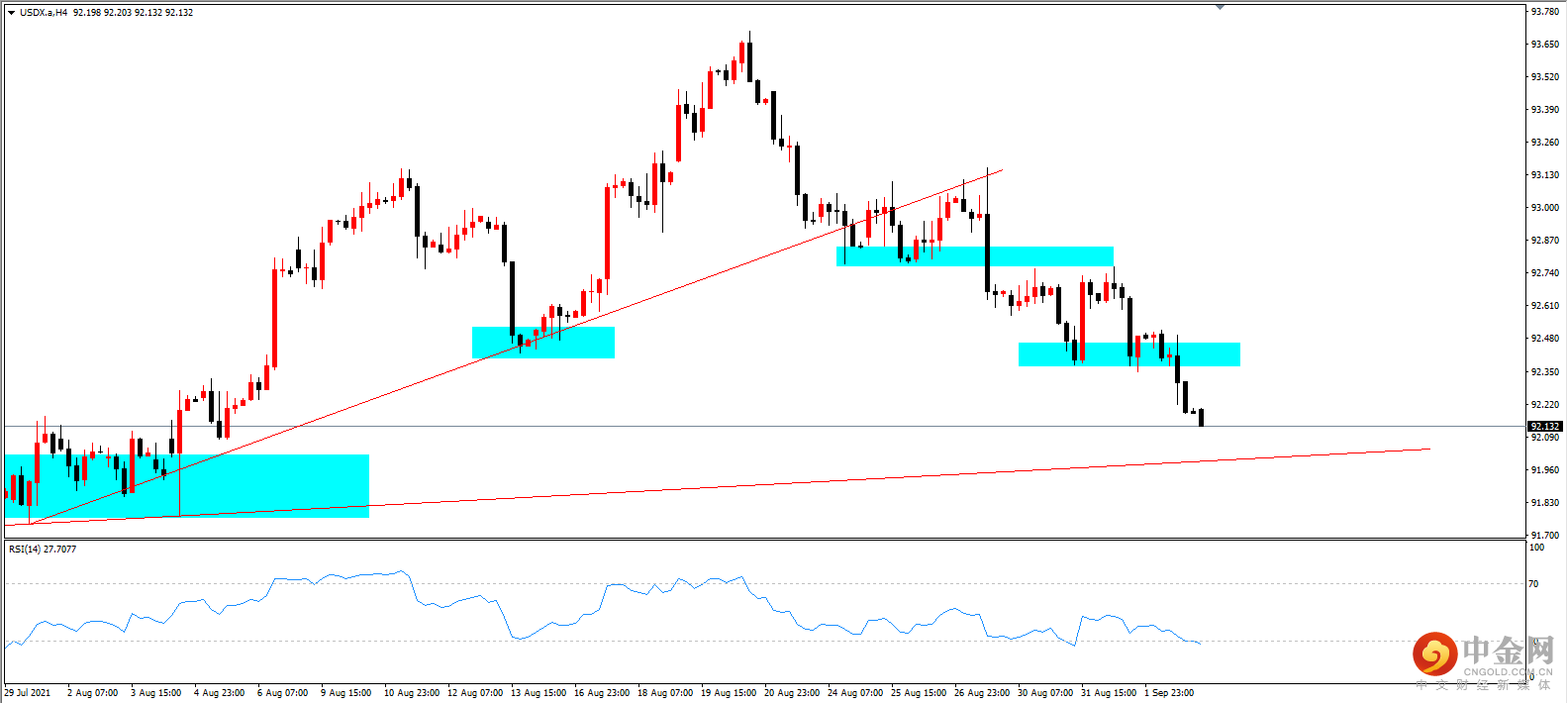Select the cyan rectangle near 92.80 level

click(x=975, y=256)
